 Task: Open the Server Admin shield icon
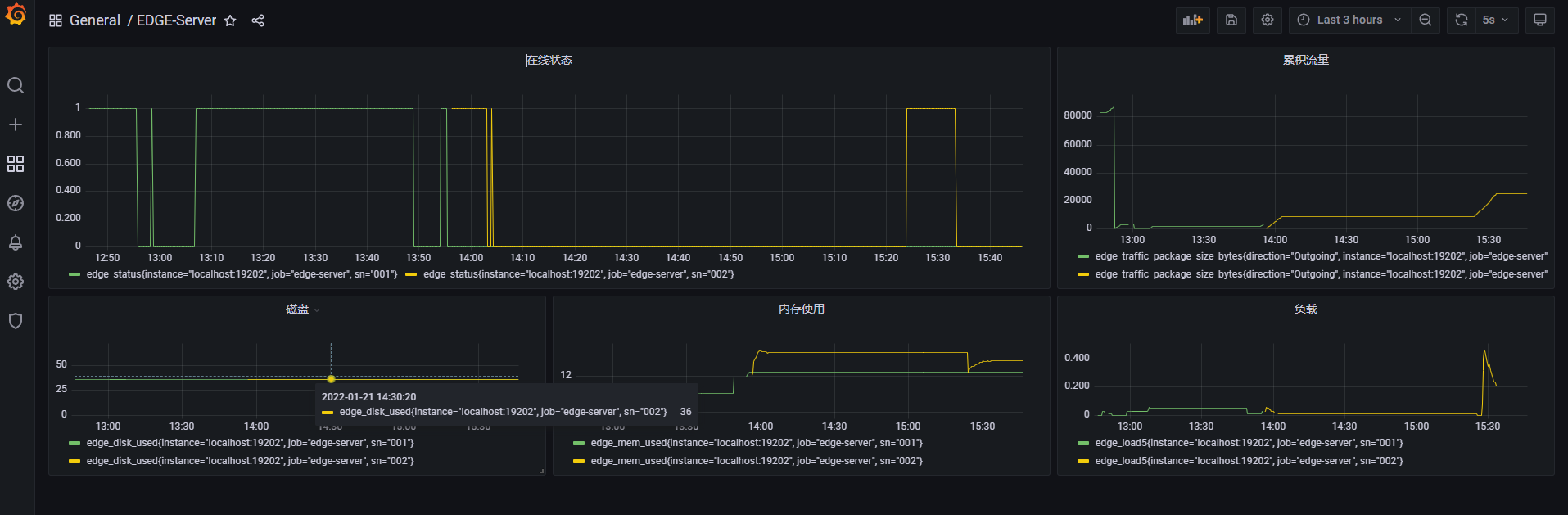(16, 321)
